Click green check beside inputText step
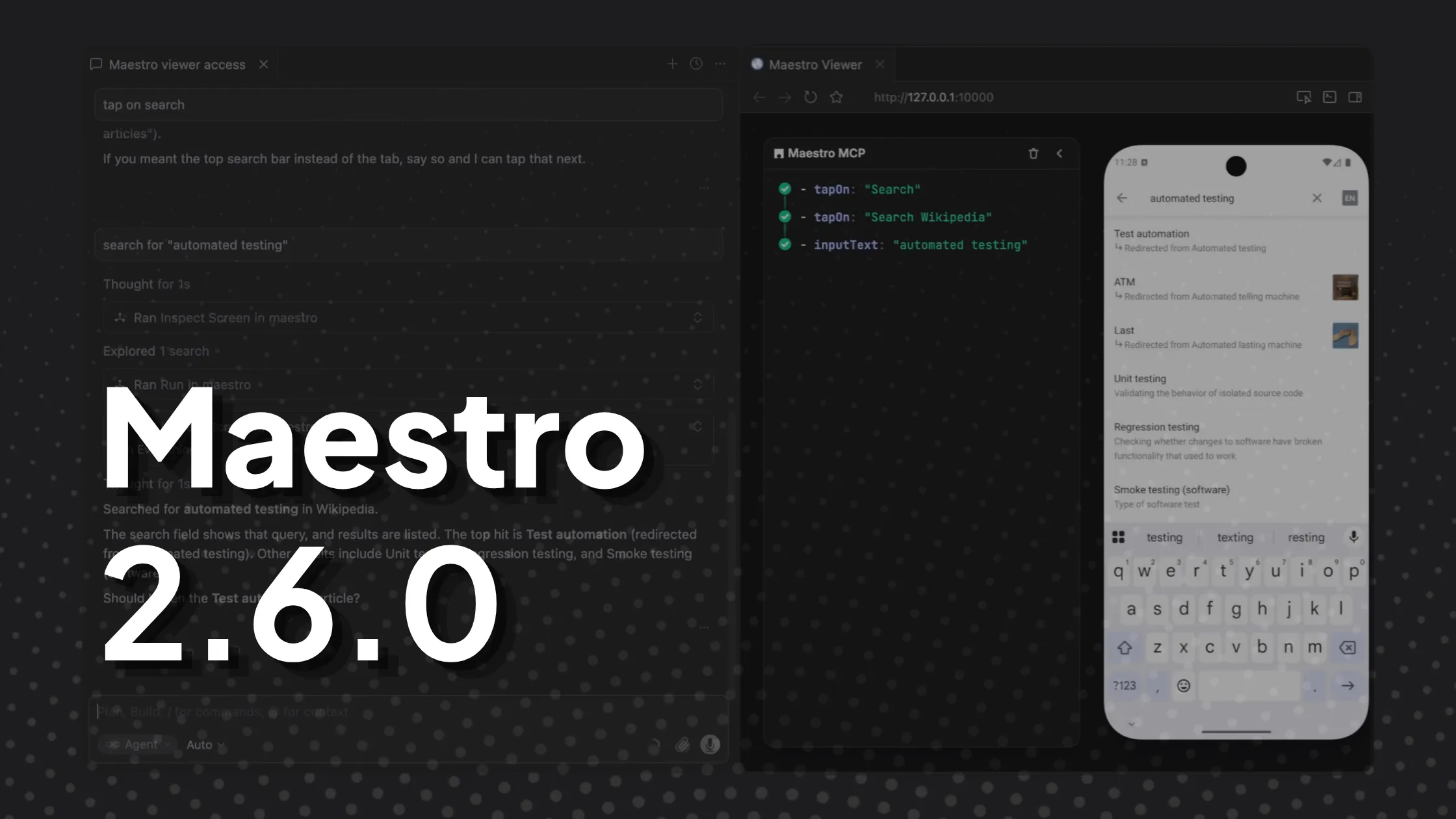1456x819 pixels. coord(785,244)
